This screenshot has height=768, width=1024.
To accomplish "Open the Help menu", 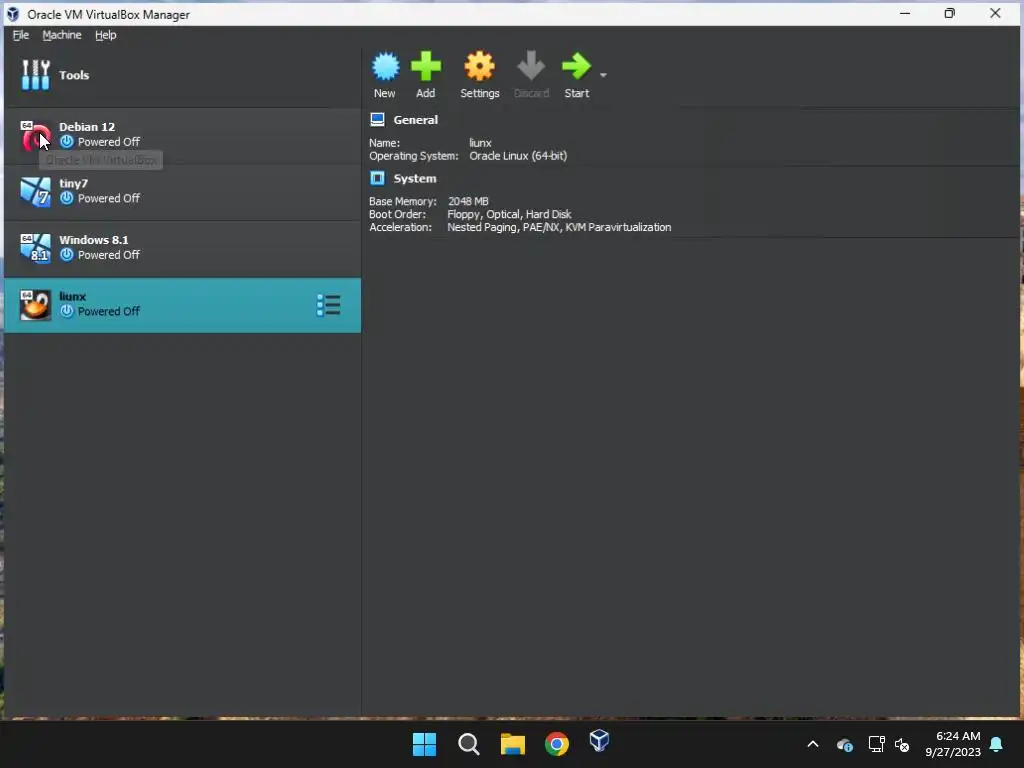I will [x=106, y=35].
